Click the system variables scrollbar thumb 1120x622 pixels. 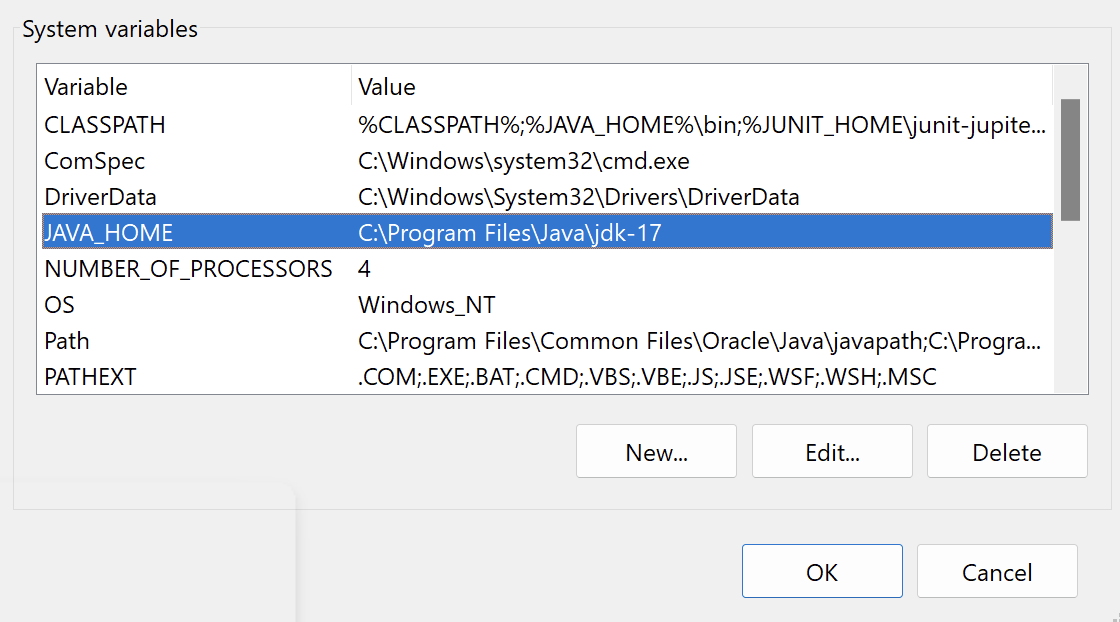click(x=1070, y=160)
